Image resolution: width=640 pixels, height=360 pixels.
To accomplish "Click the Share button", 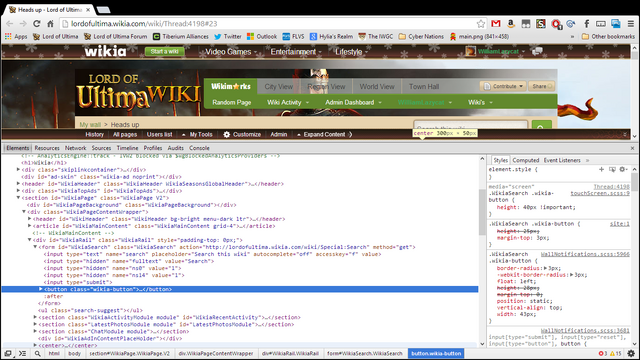I will click(x=542, y=86).
